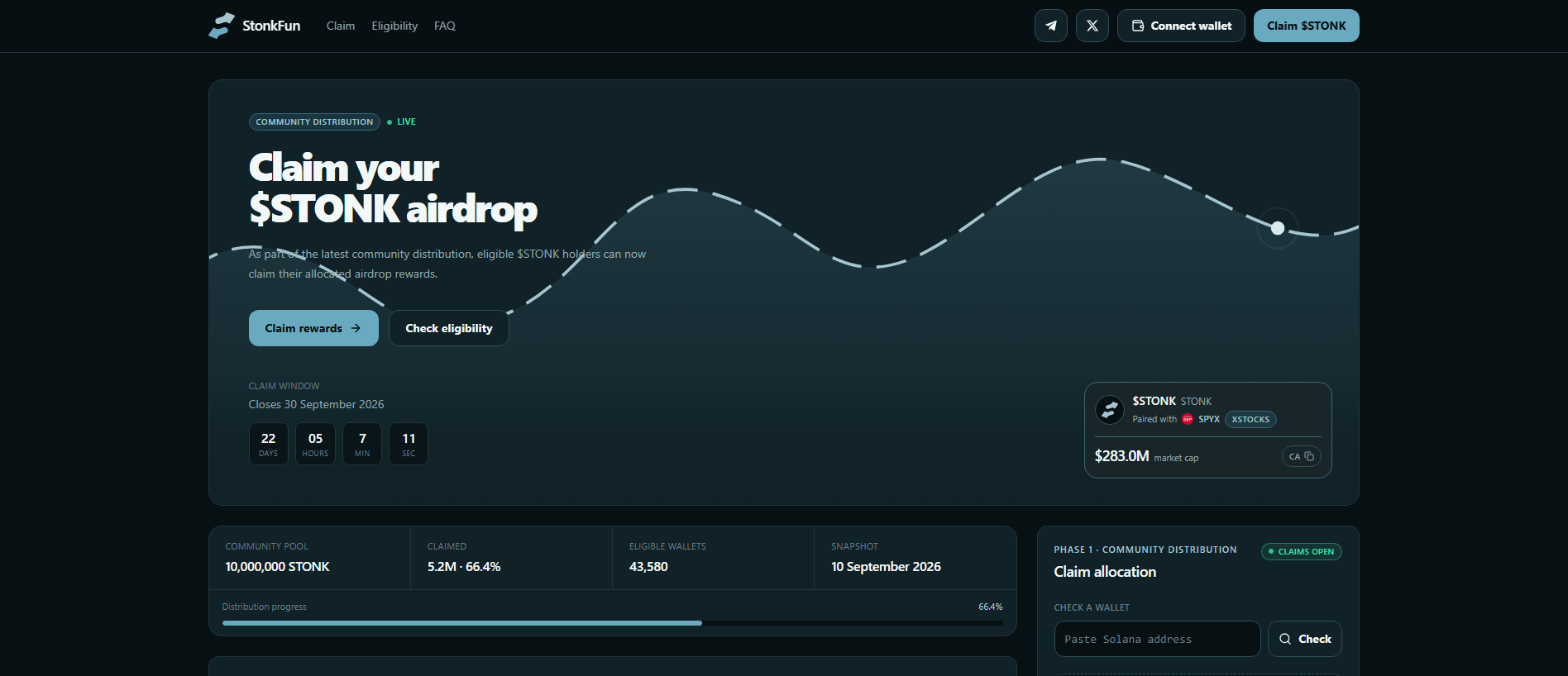Click the COMMUNITY DISTRIBUTION badge
Viewport: 1568px width, 676px height.
click(x=314, y=121)
